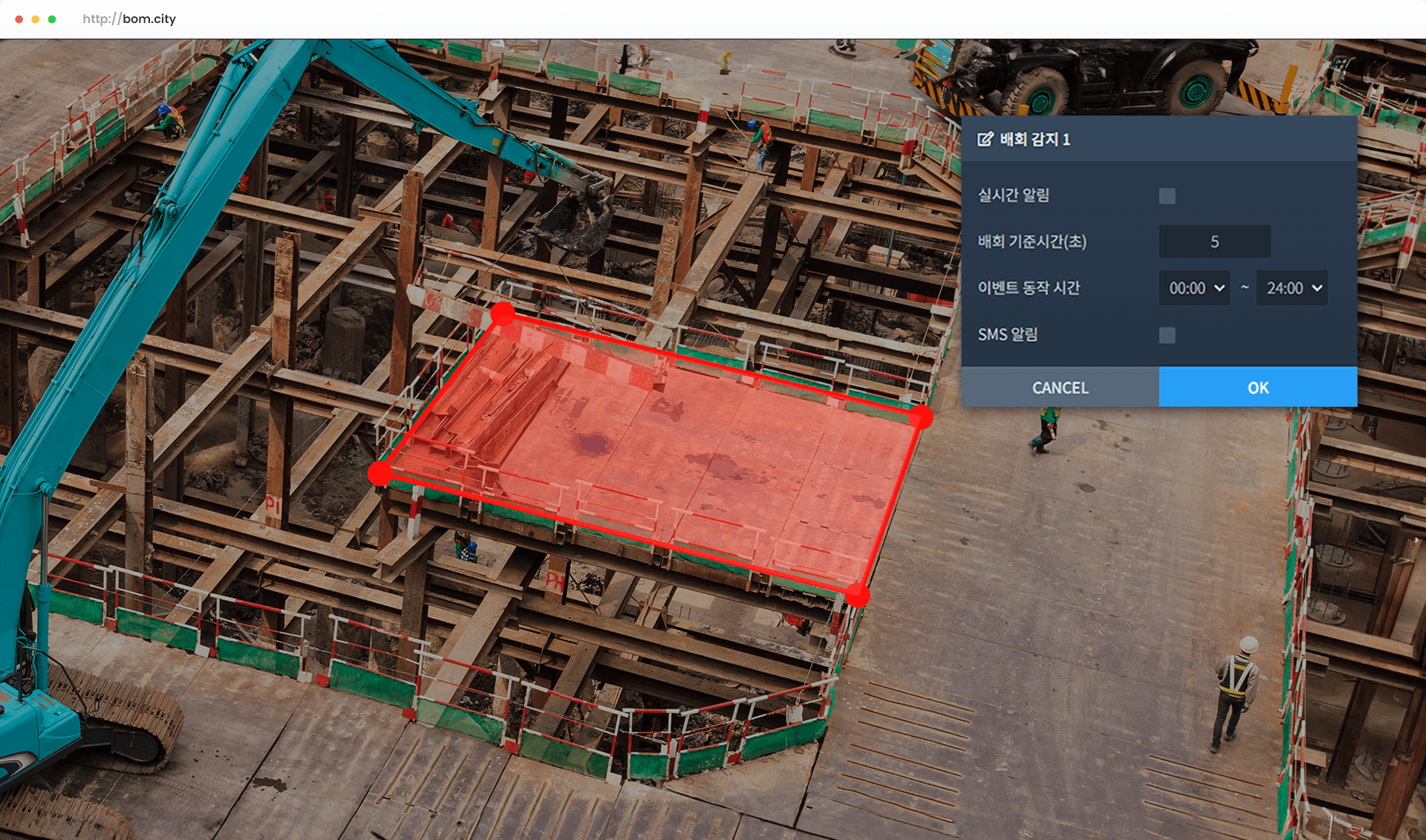Click the 이벤트 동작 시간 label

1029,288
